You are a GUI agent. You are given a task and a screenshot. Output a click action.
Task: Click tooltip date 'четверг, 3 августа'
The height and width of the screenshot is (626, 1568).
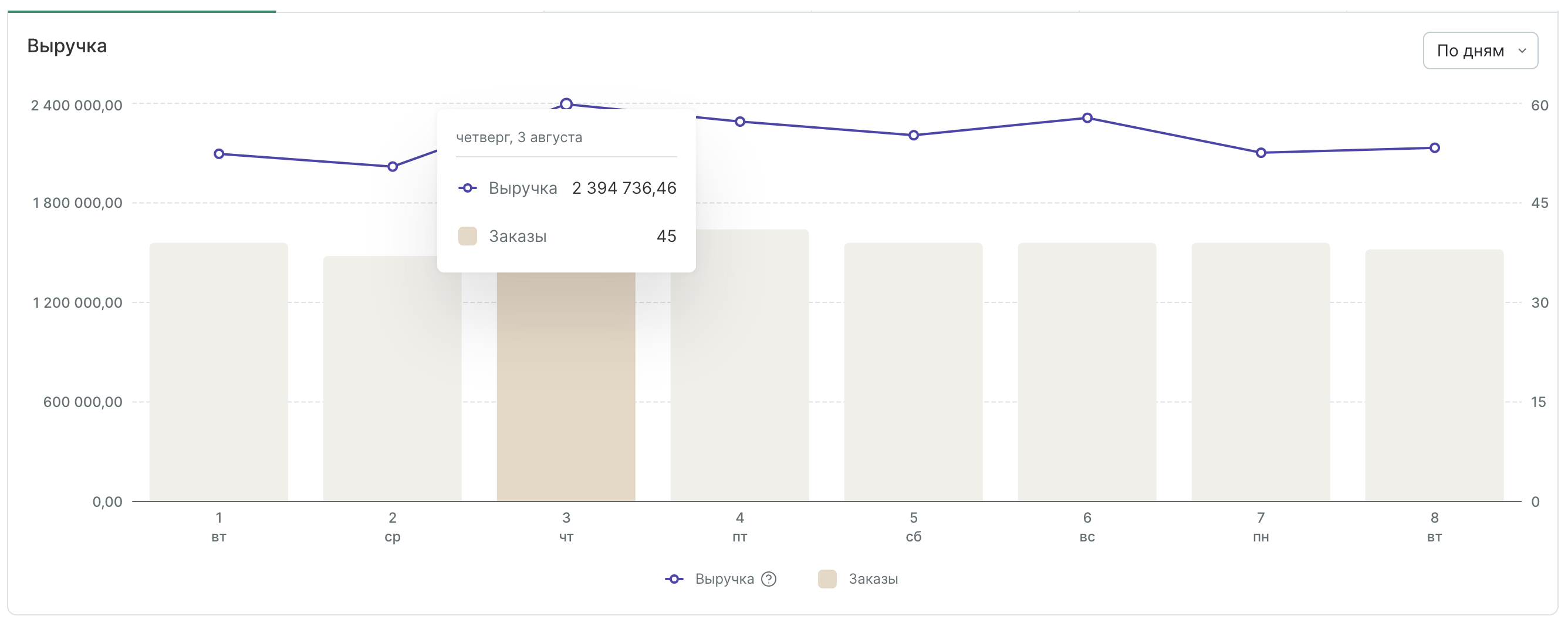point(519,137)
